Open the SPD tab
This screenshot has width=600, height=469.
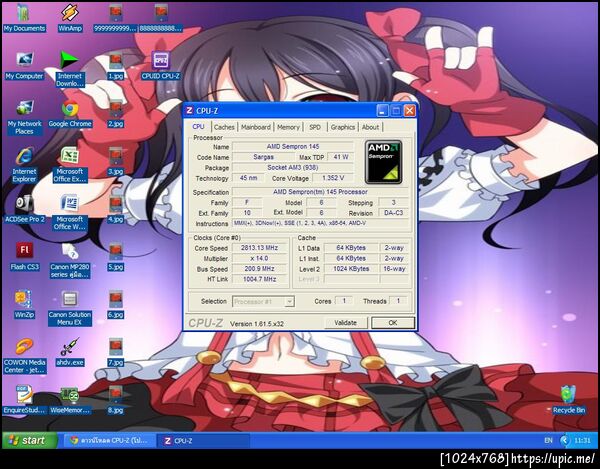pyautogui.click(x=315, y=127)
